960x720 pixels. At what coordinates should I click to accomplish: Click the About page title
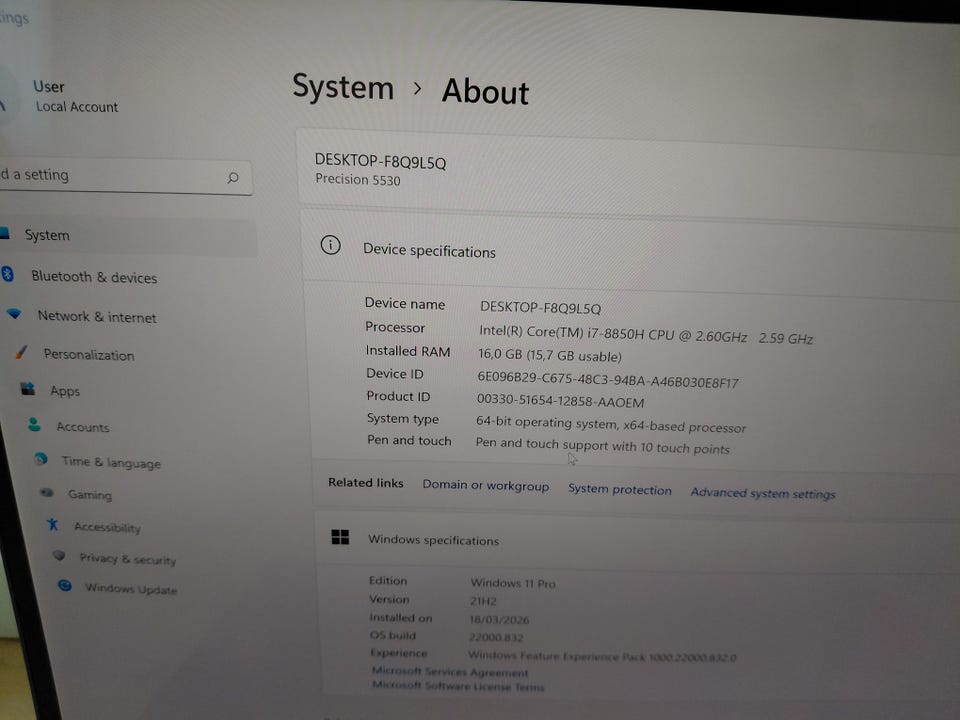[x=485, y=92]
